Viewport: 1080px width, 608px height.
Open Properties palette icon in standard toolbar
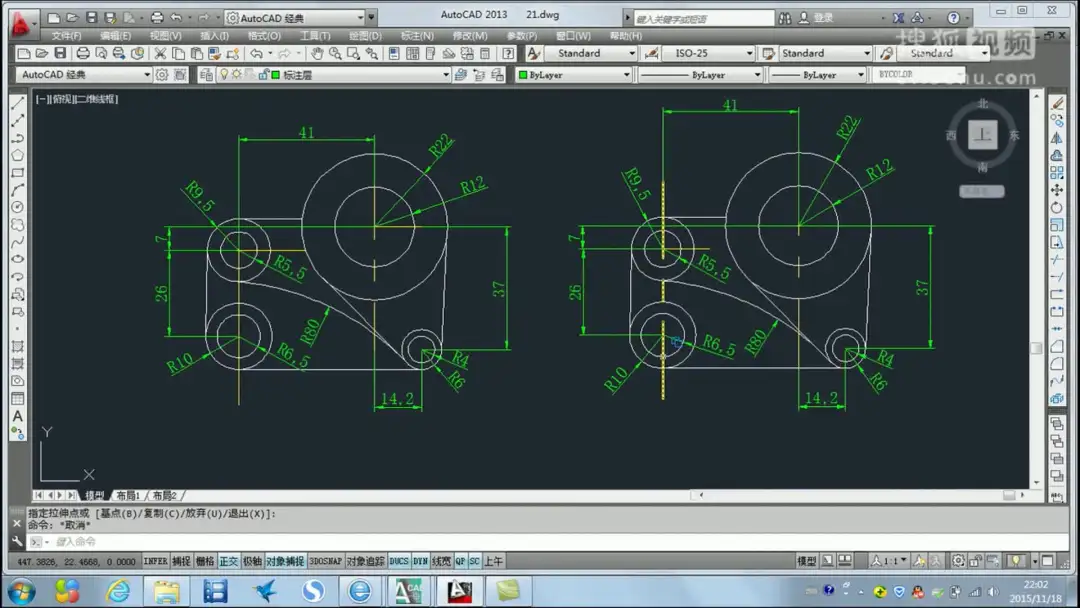point(394,53)
